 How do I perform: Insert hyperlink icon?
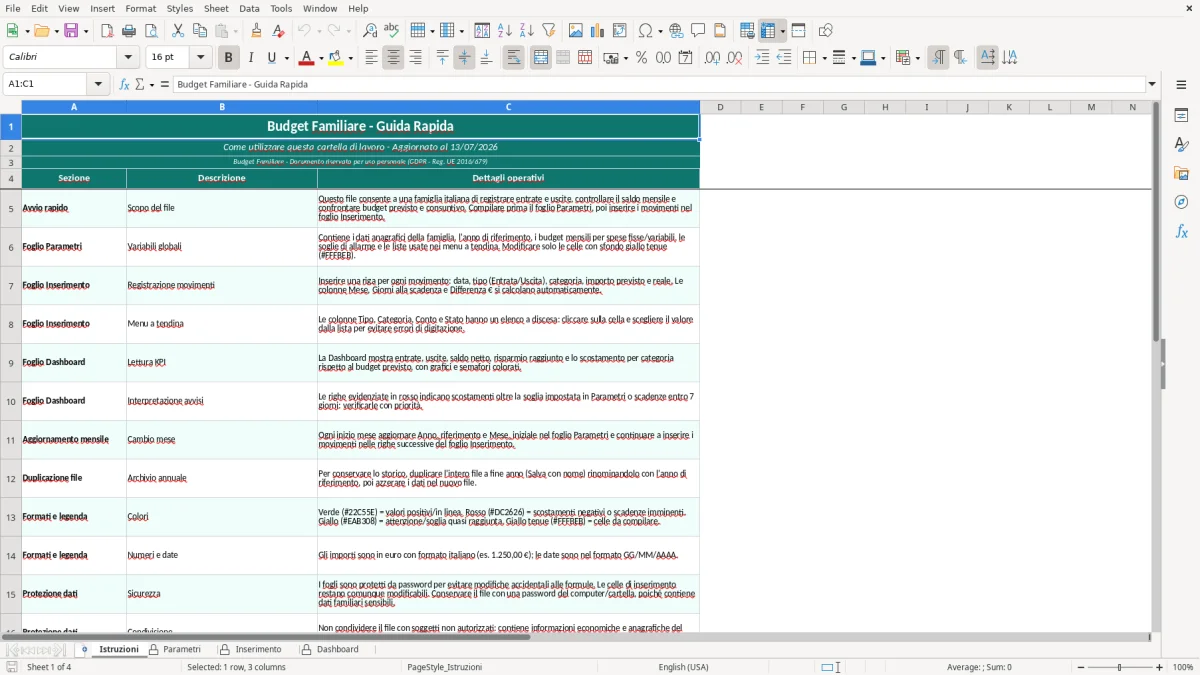click(676, 31)
